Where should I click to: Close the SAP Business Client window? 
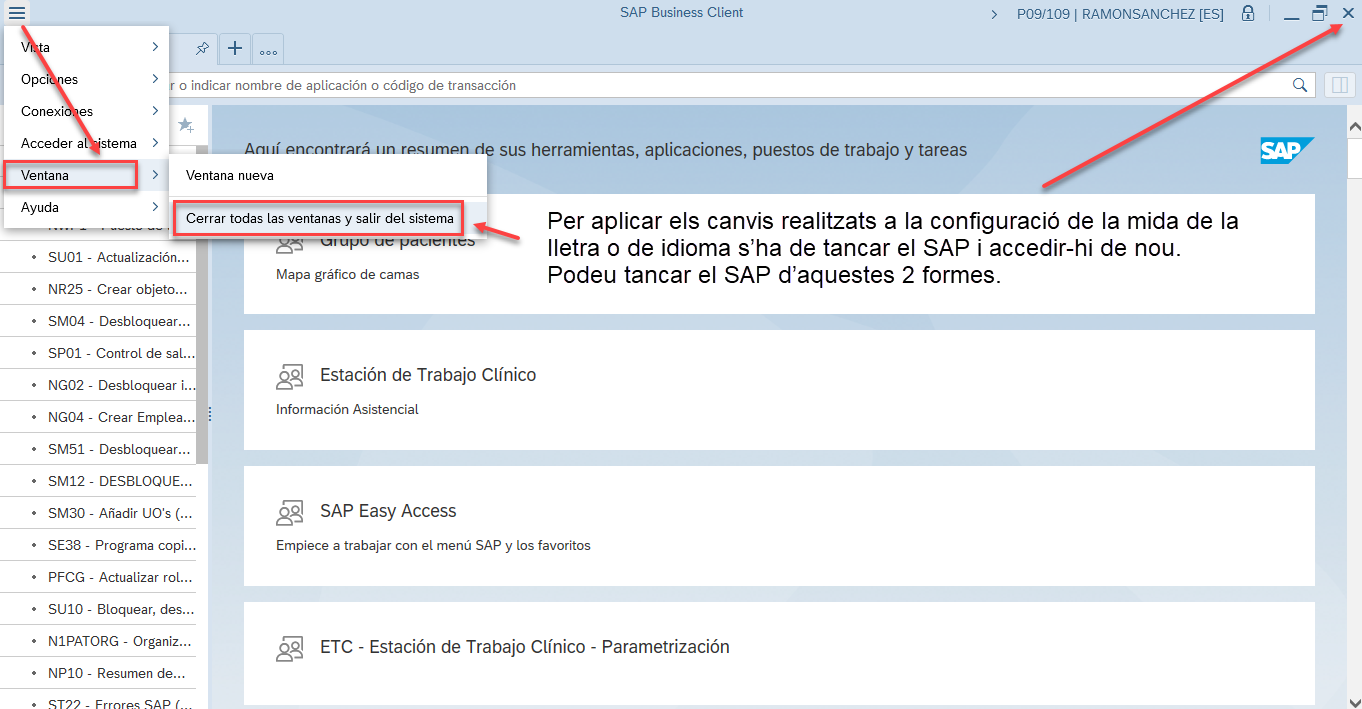(x=1347, y=14)
